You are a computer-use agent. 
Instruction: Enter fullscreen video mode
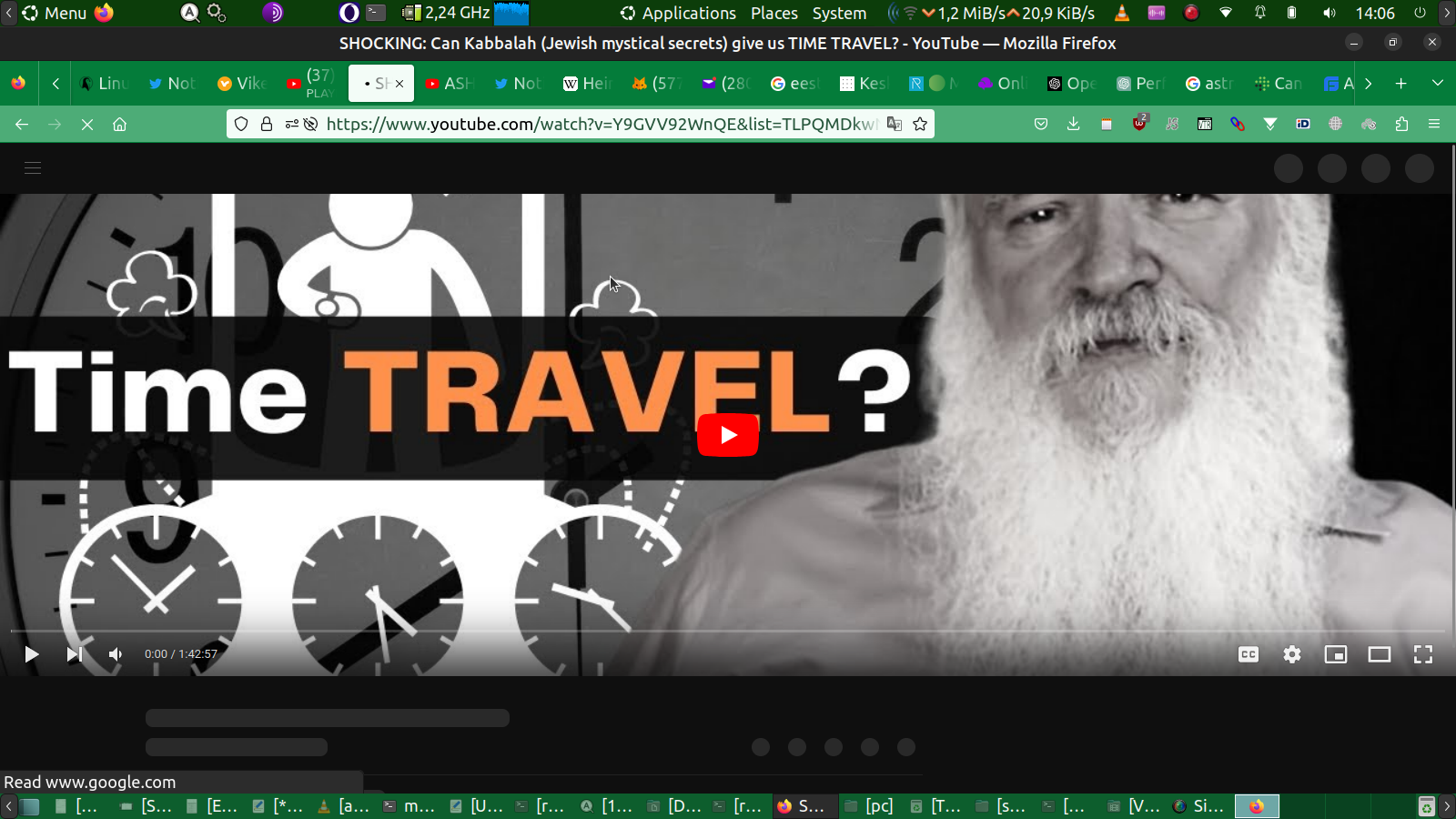pyautogui.click(x=1422, y=654)
